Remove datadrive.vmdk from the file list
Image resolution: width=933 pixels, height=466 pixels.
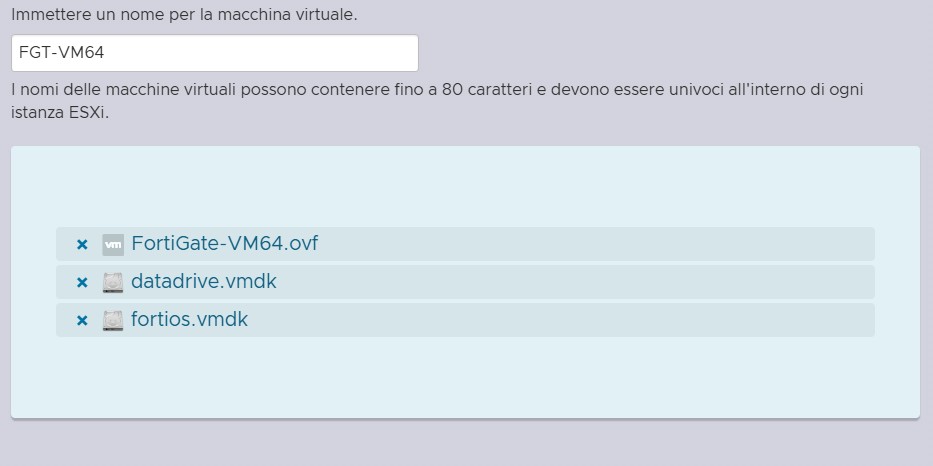pos(83,282)
